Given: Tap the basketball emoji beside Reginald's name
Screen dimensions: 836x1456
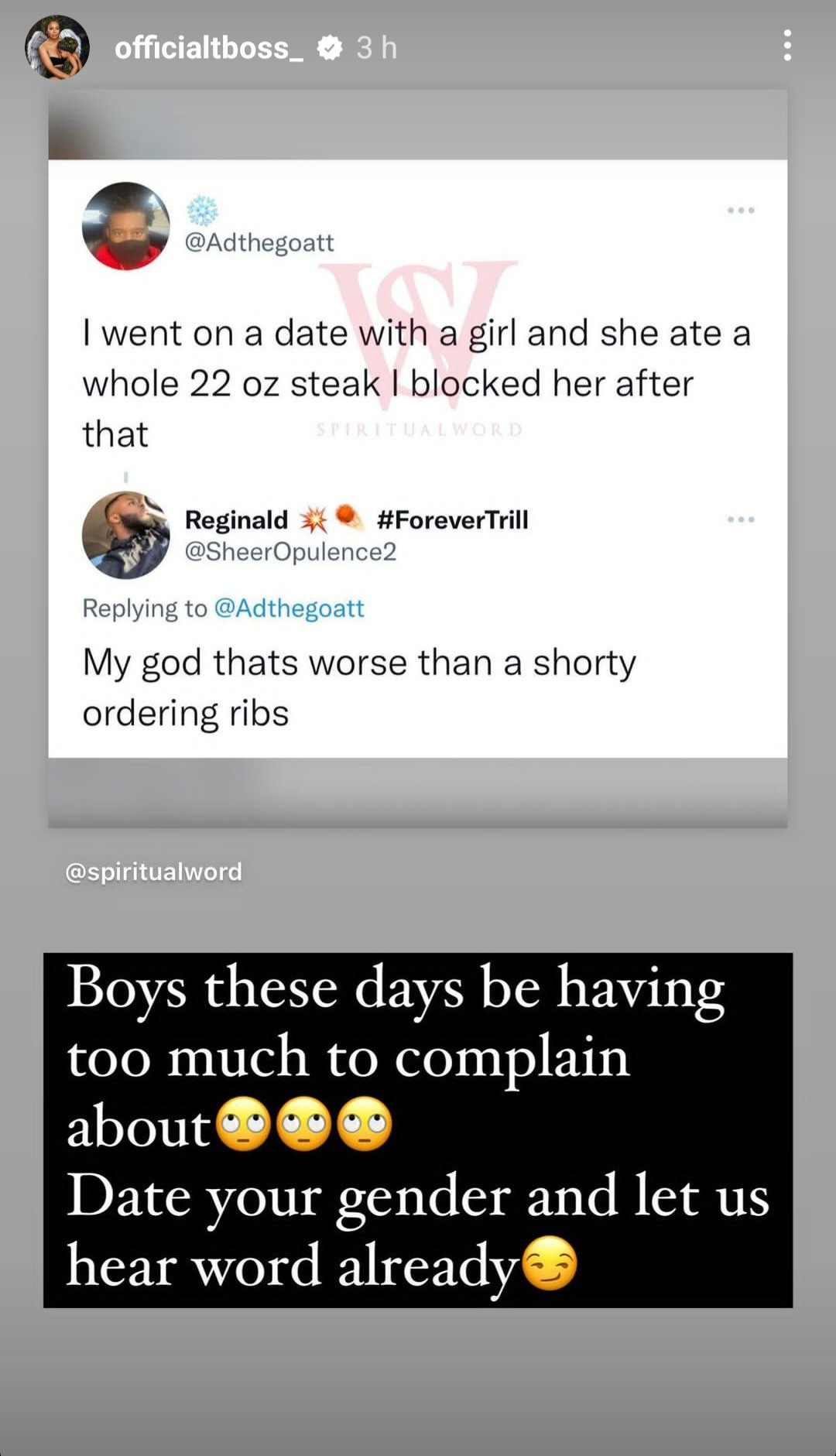Looking at the screenshot, I should point(350,517).
